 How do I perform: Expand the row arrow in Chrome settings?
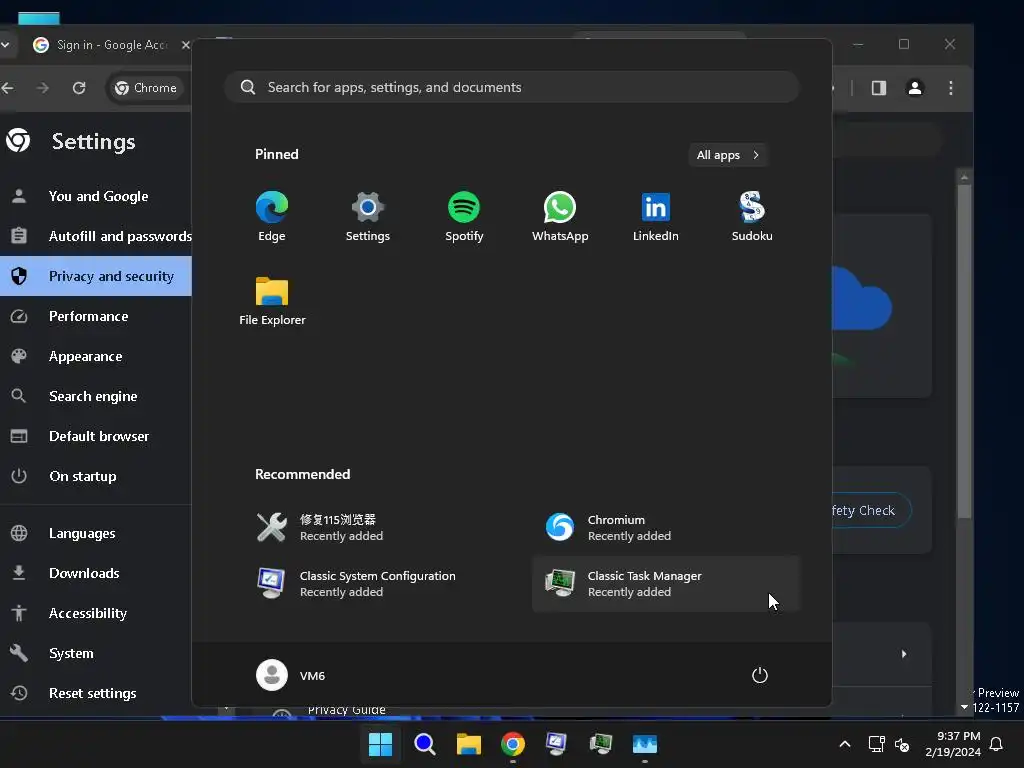click(x=904, y=654)
